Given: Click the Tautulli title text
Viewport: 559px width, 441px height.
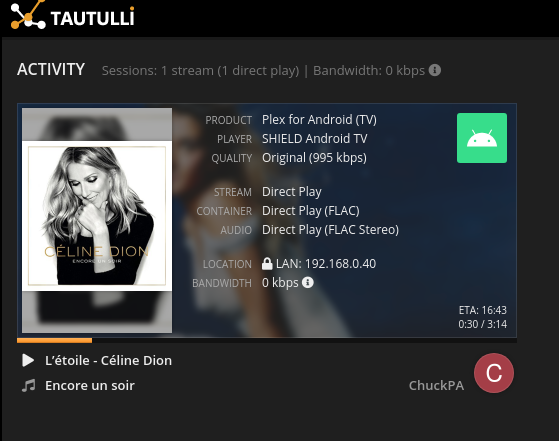Looking at the screenshot, I should pos(93,18).
